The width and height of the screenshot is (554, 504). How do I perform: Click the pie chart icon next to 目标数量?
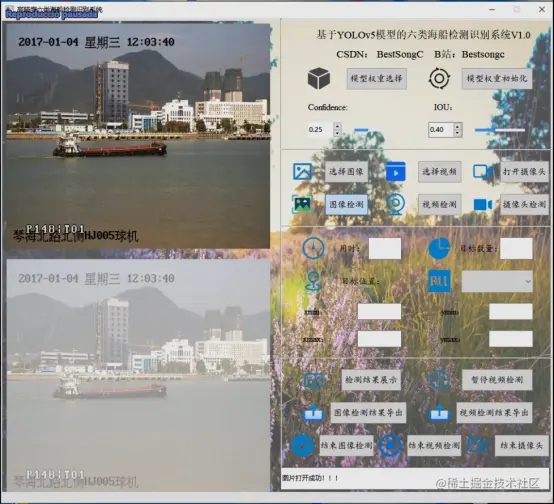pyautogui.click(x=439, y=248)
